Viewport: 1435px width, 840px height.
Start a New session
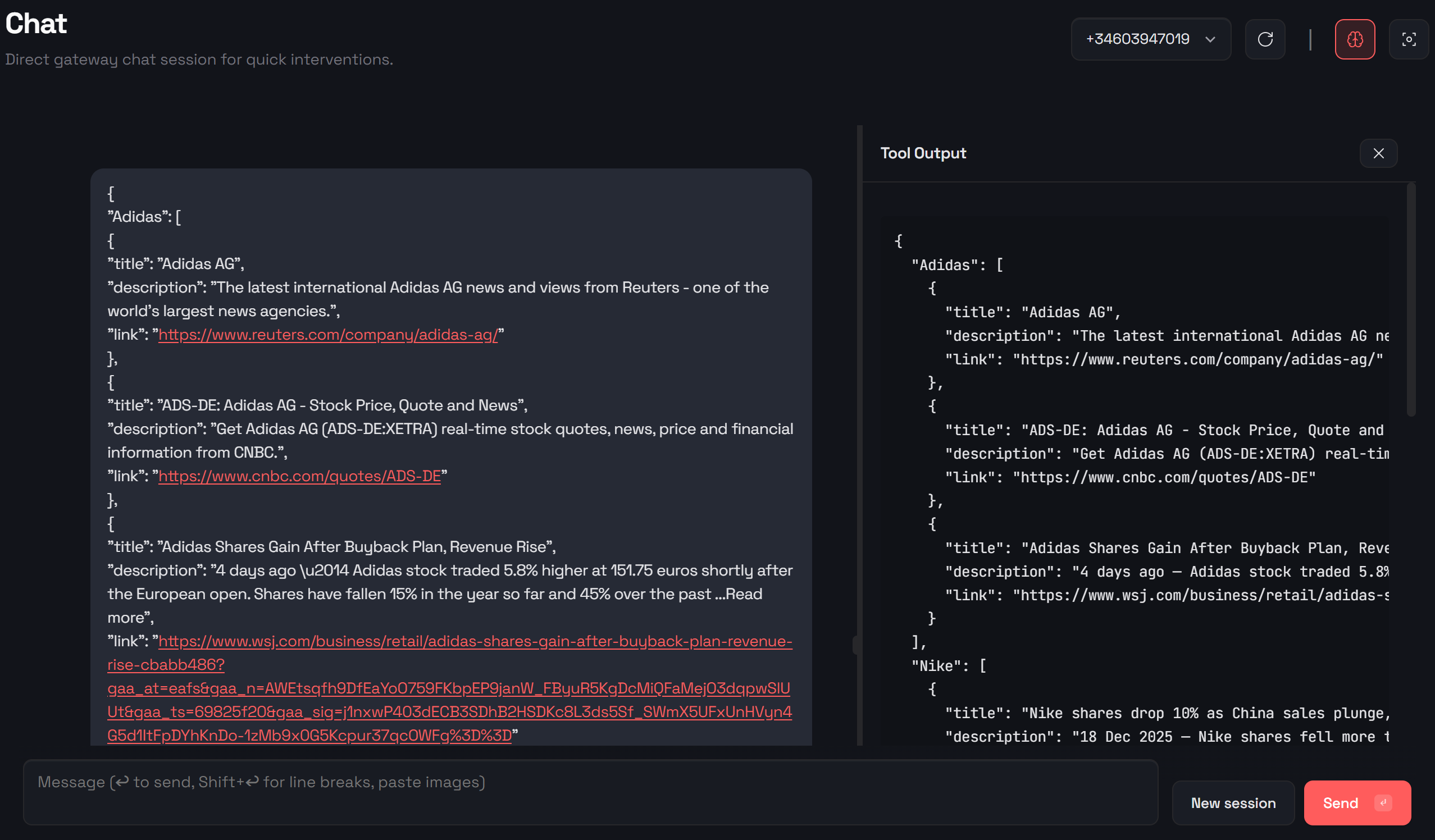[1233, 802]
